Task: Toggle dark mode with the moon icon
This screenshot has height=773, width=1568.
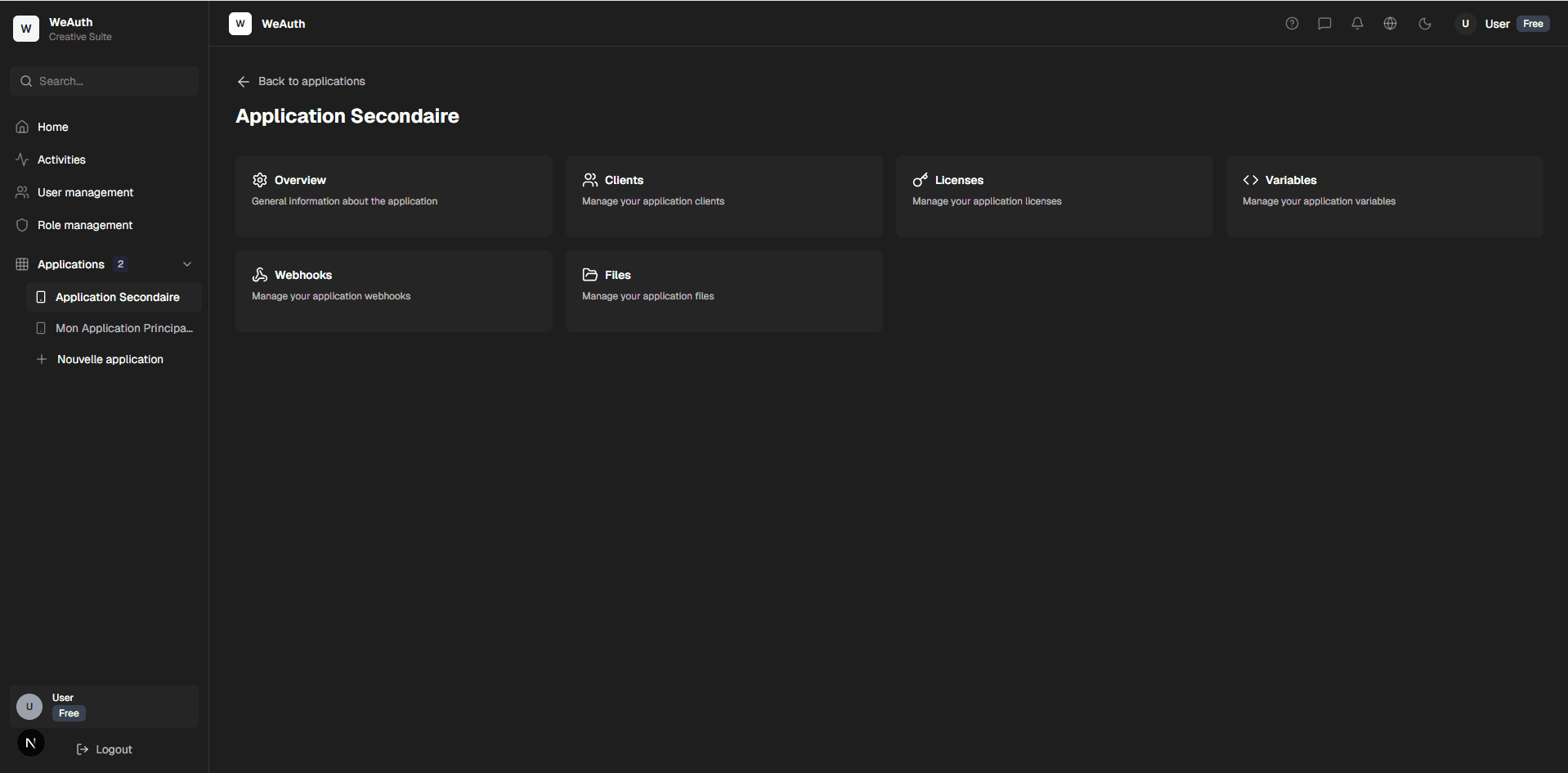Action: tap(1425, 23)
